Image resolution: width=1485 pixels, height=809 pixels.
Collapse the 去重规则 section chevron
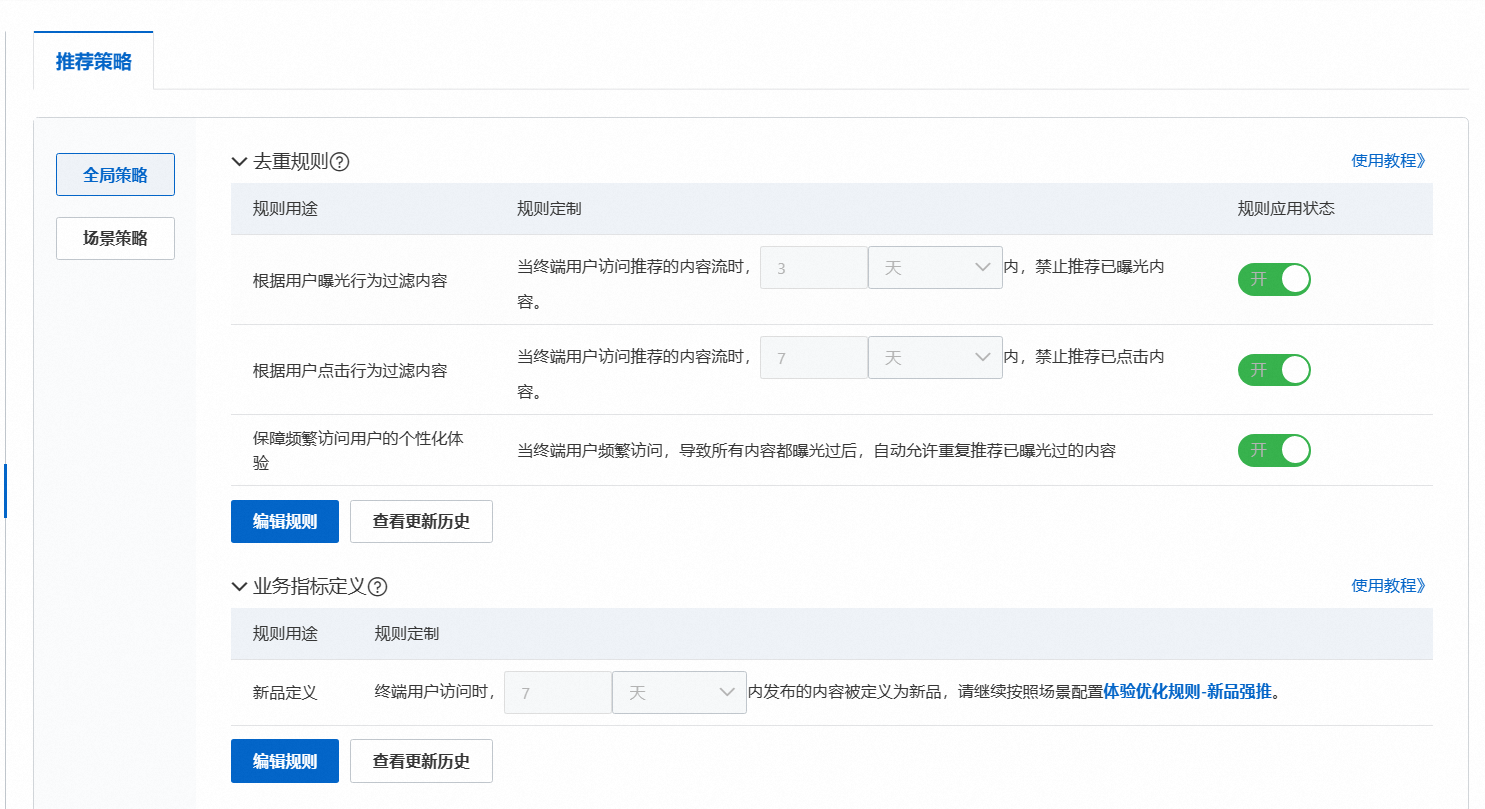[x=239, y=162]
